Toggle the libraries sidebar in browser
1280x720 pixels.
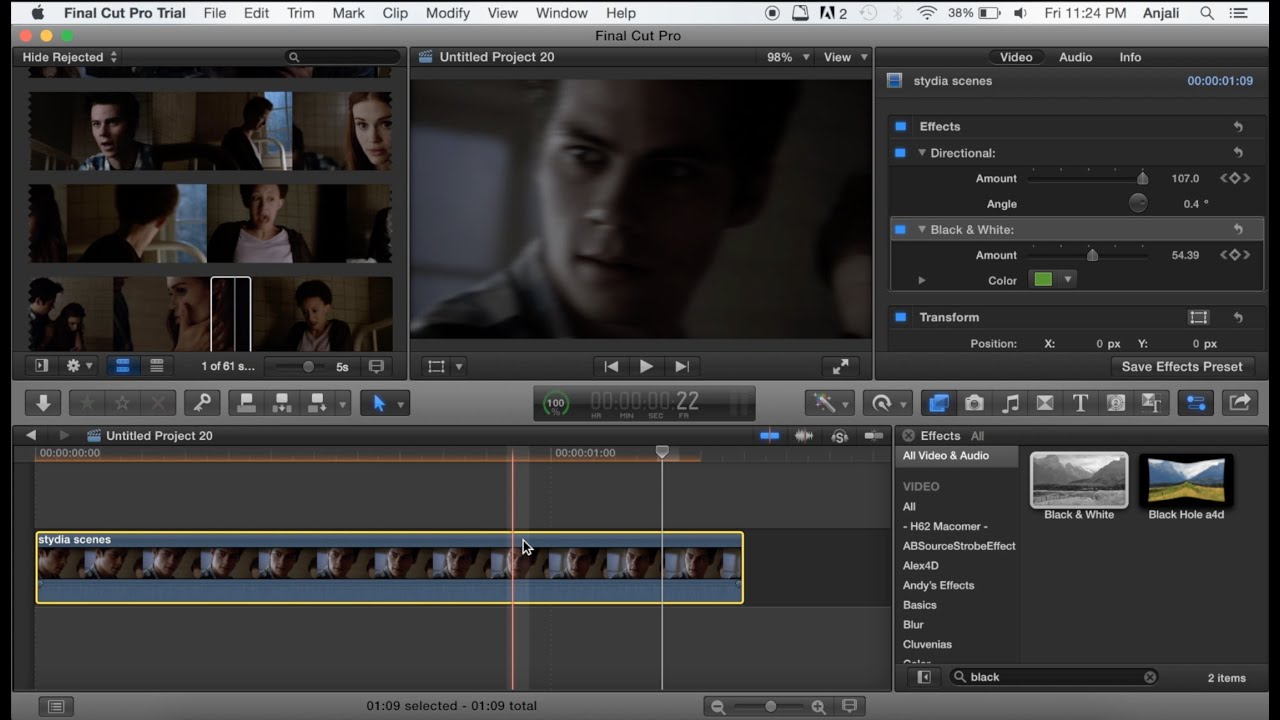coord(42,367)
